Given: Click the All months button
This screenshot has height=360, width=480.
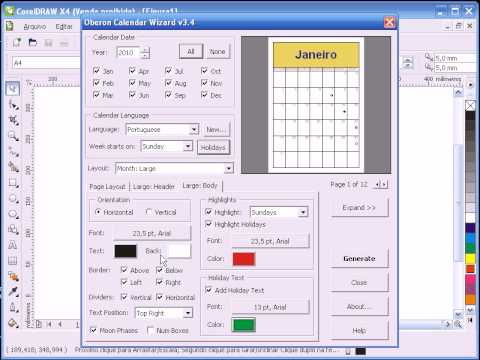Looking at the screenshot, I should click(191, 52).
